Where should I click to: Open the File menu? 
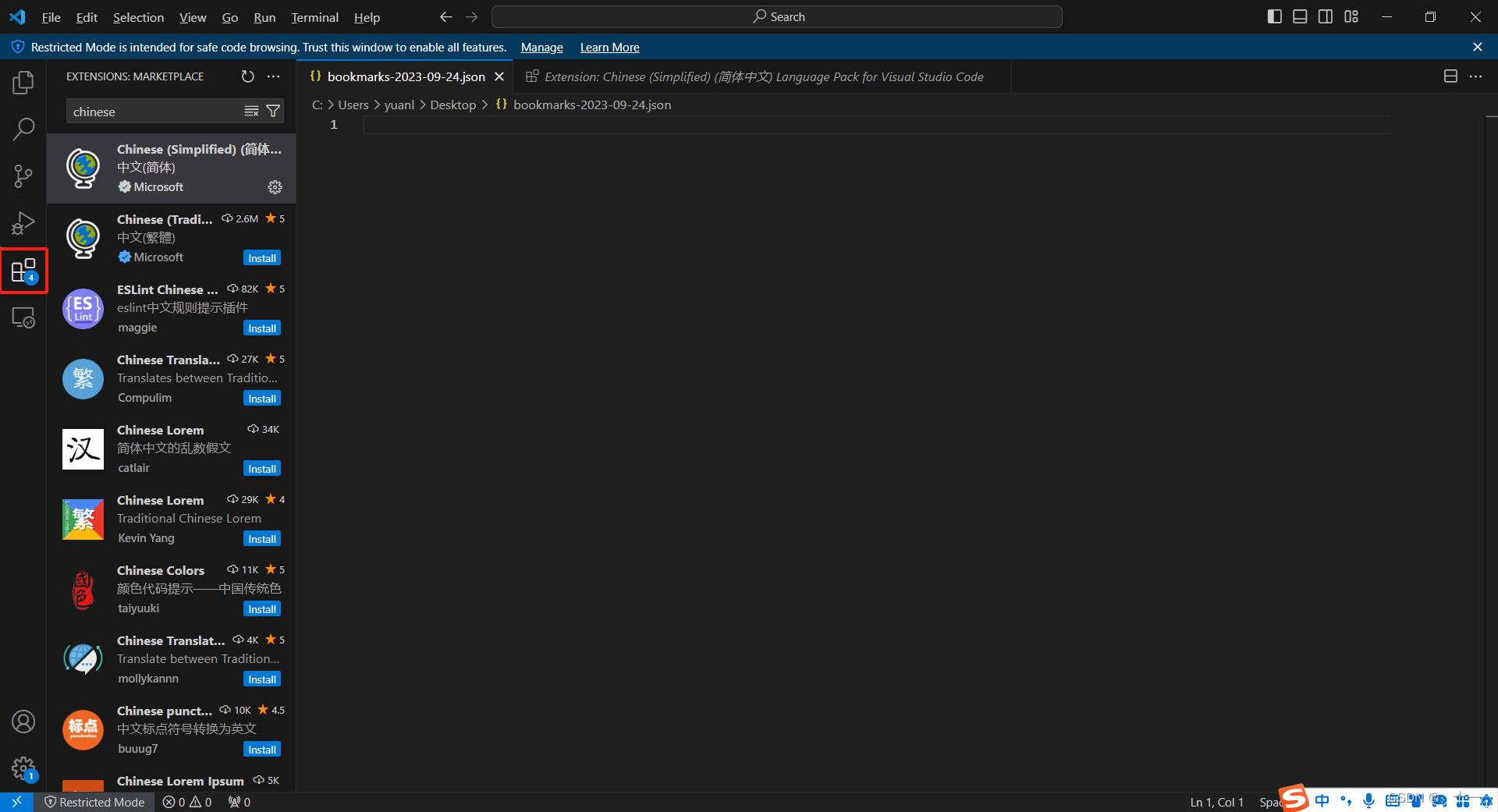(51, 17)
